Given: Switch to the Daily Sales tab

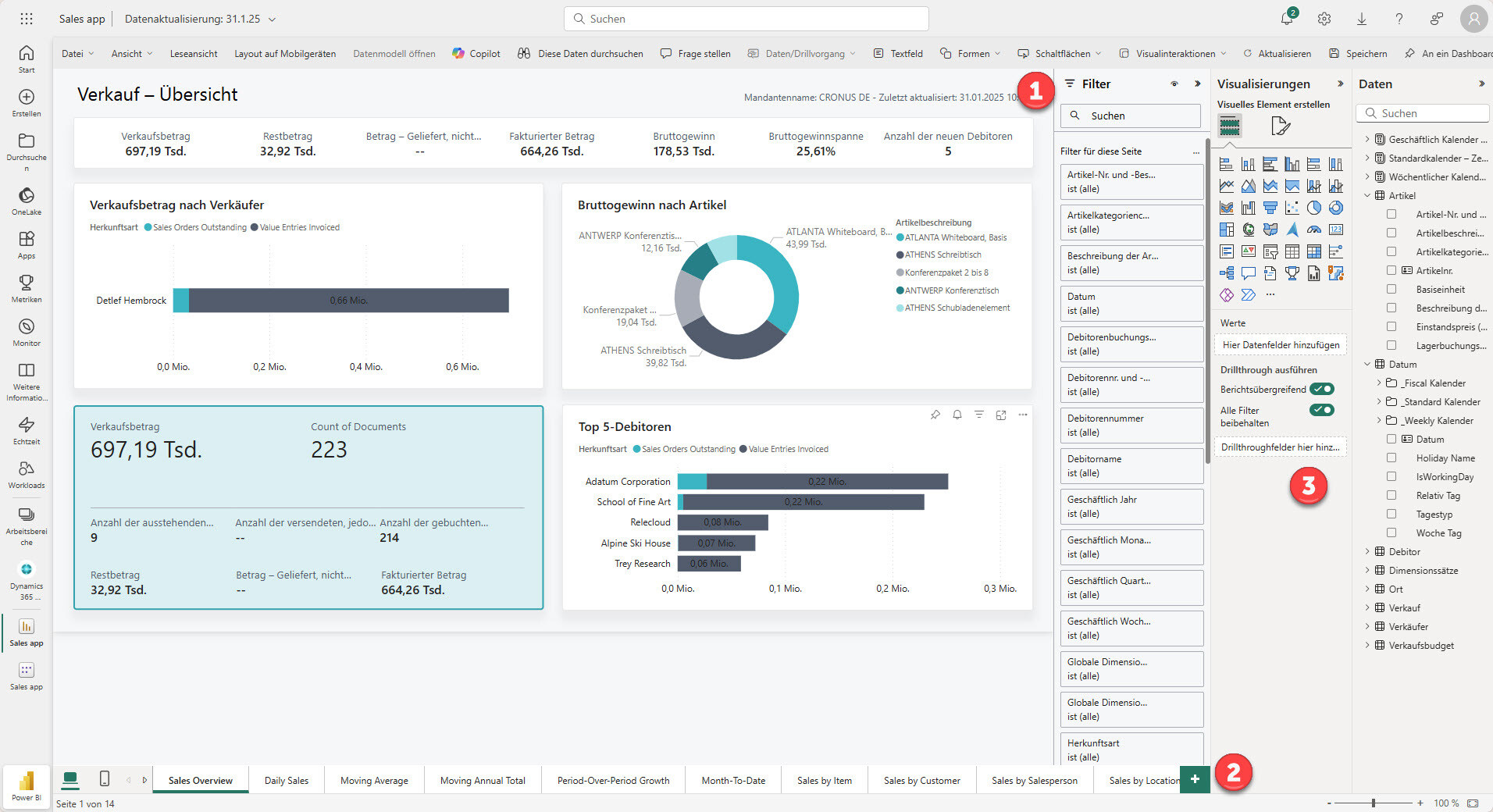Looking at the screenshot, I should [286, 779].
